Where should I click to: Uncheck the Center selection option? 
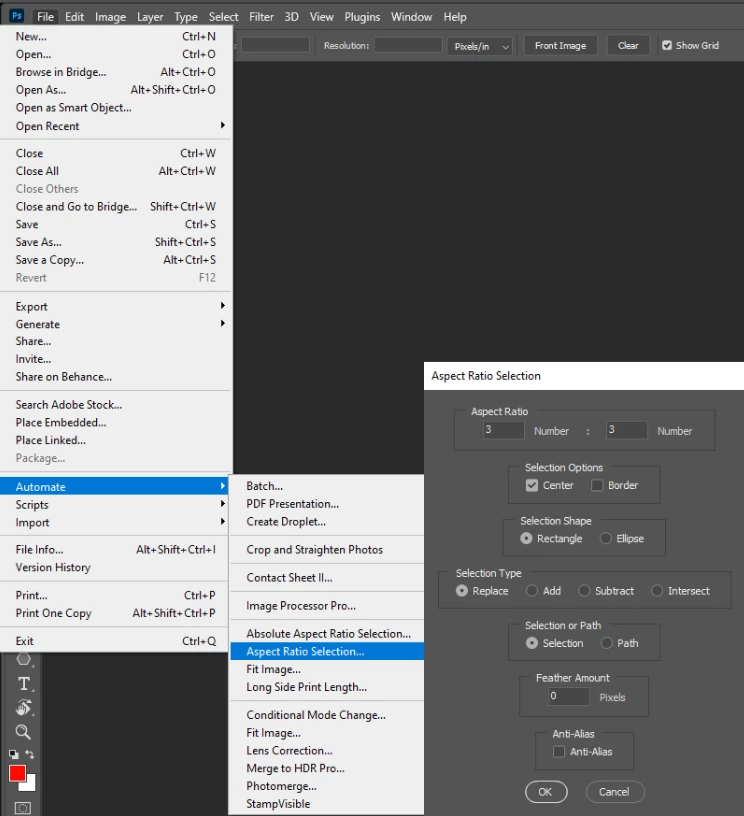click(x=532, y=486)
